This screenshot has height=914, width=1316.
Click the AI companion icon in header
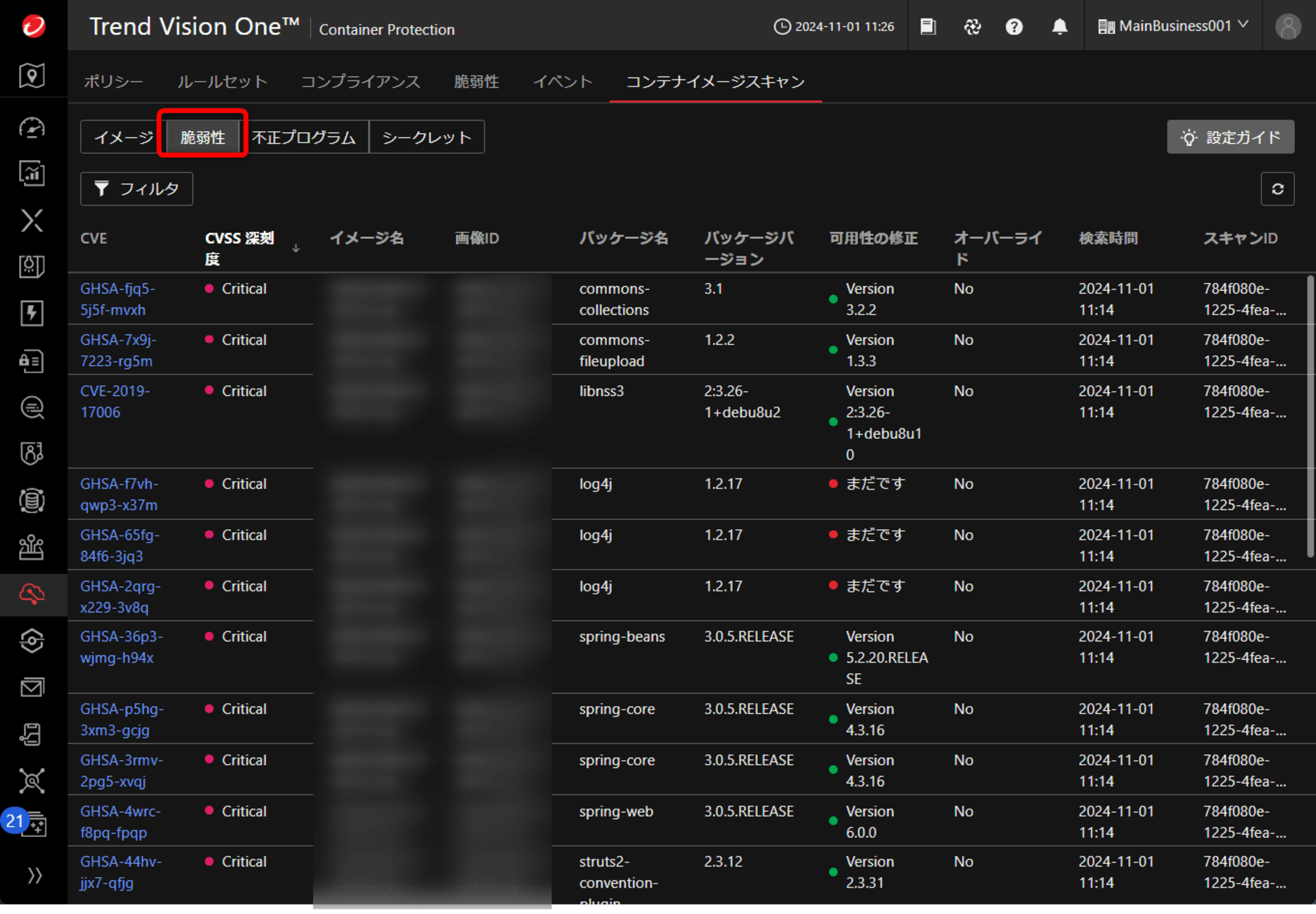973,26
